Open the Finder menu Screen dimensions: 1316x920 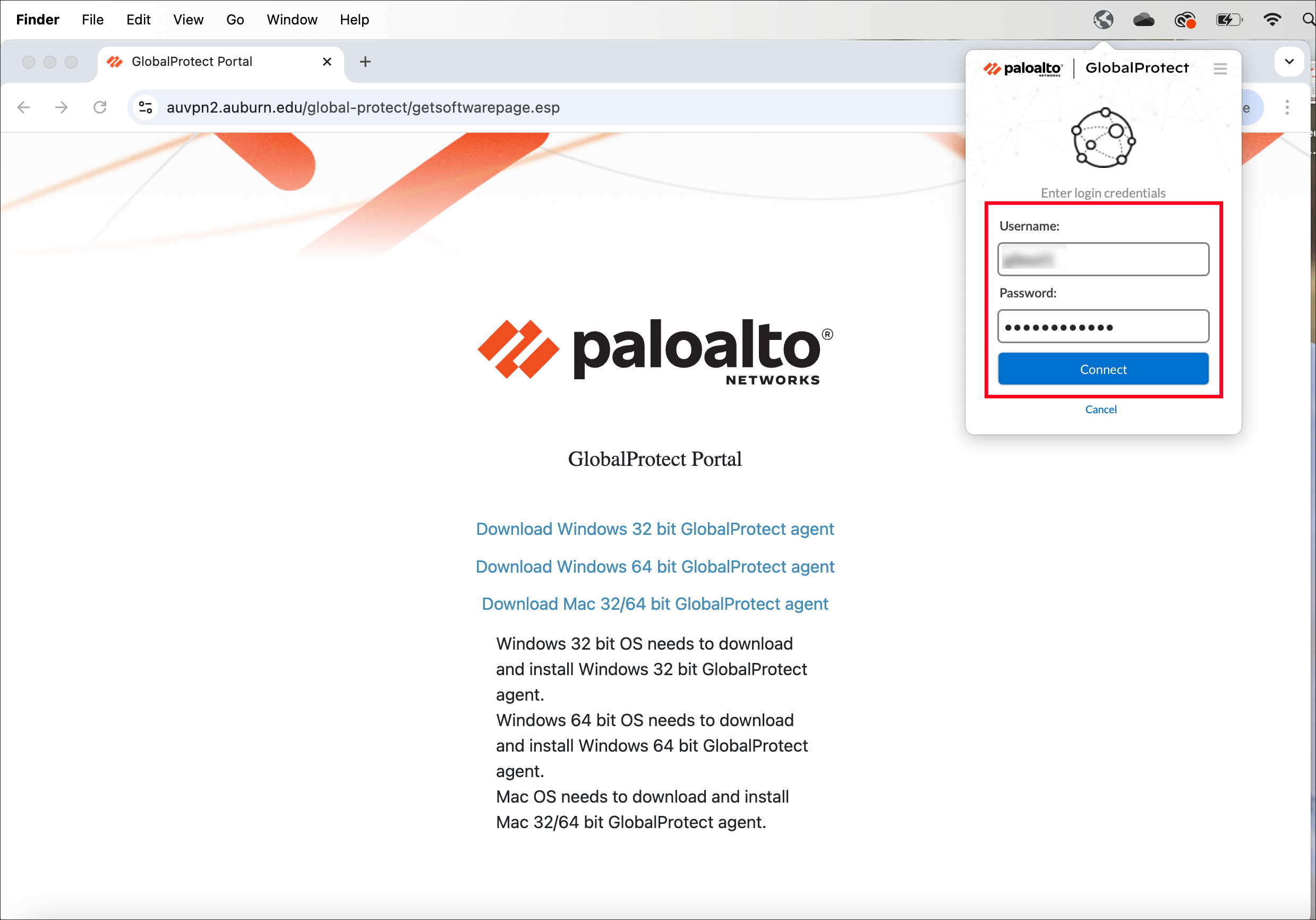pyautogui.click(x=38, y=20)
